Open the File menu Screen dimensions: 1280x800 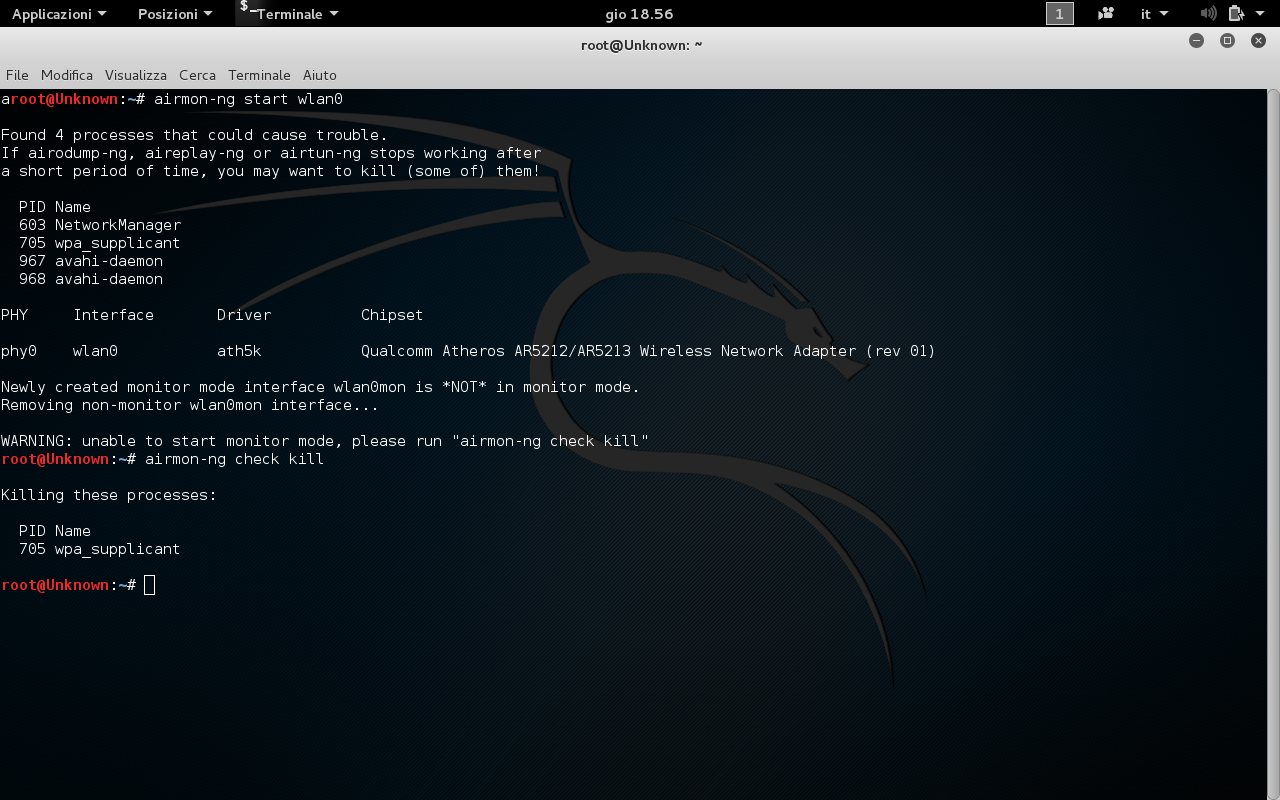(x=17, y=75)
